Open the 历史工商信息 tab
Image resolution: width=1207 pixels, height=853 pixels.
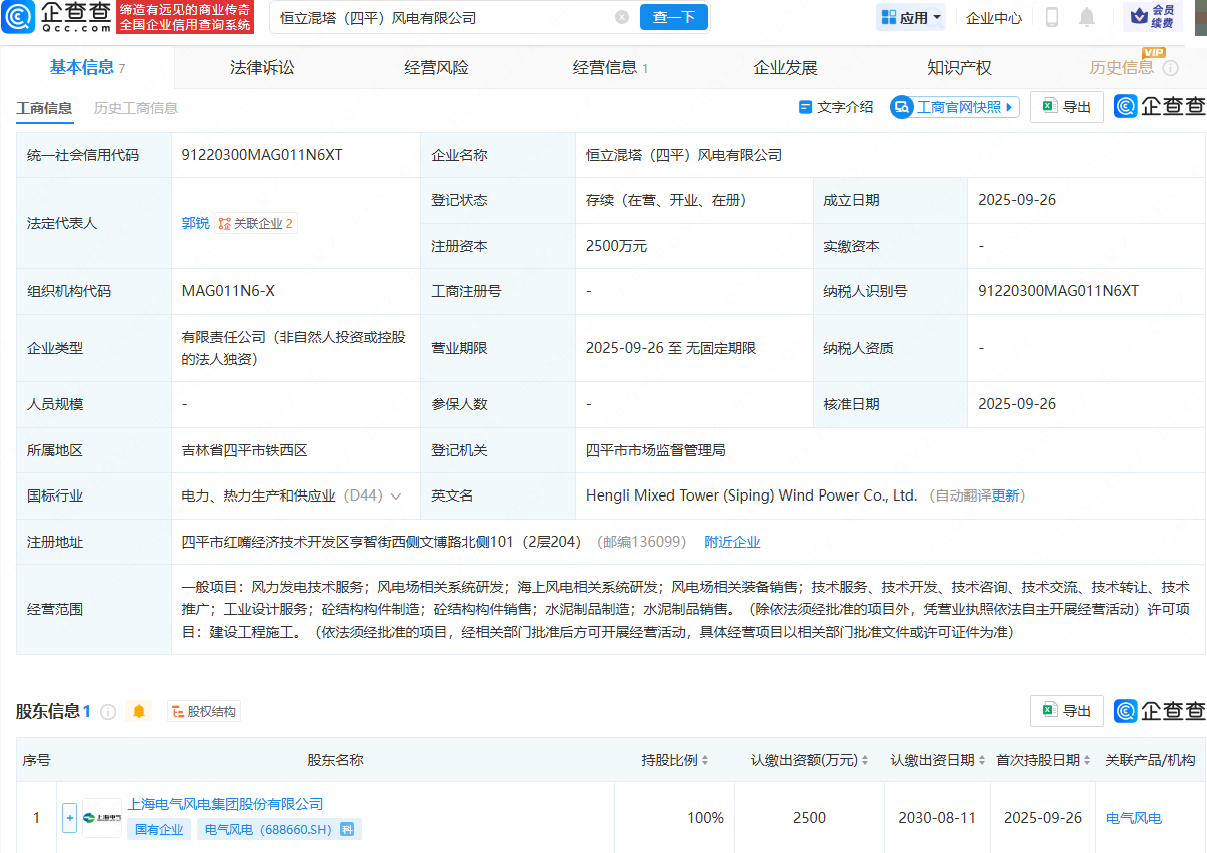[135, 109]
